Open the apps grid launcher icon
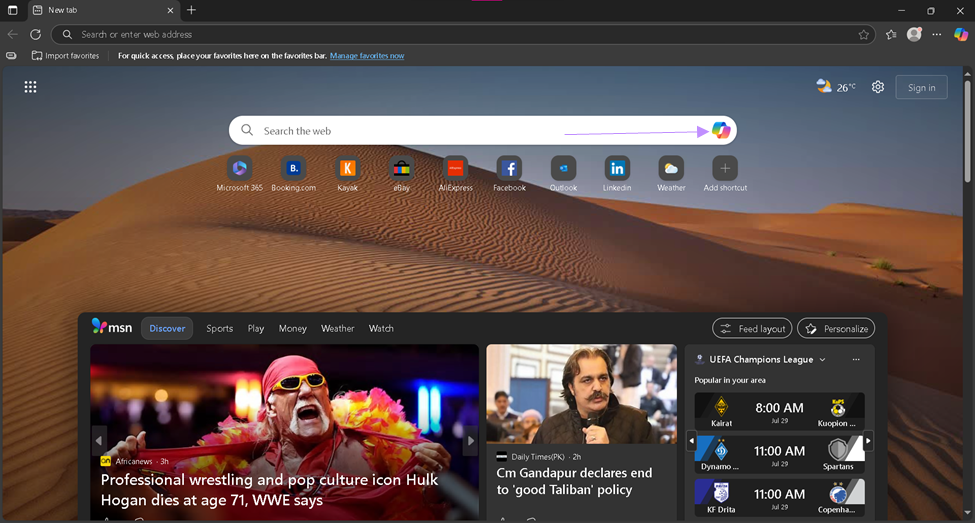 point(30,87)
